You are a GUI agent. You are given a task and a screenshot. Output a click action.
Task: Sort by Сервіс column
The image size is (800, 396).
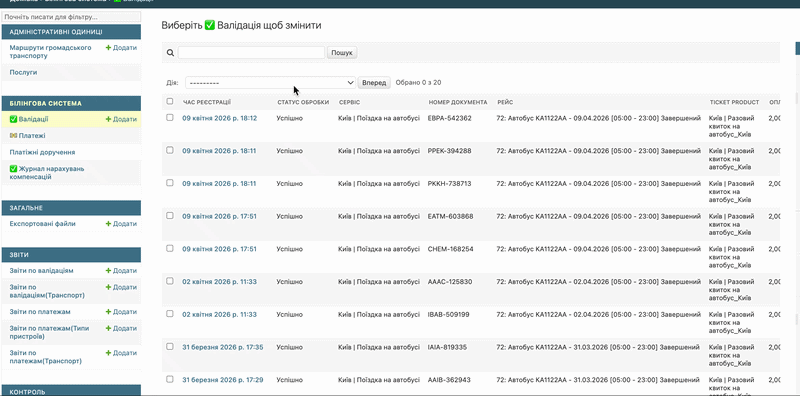tap(349, 102)
